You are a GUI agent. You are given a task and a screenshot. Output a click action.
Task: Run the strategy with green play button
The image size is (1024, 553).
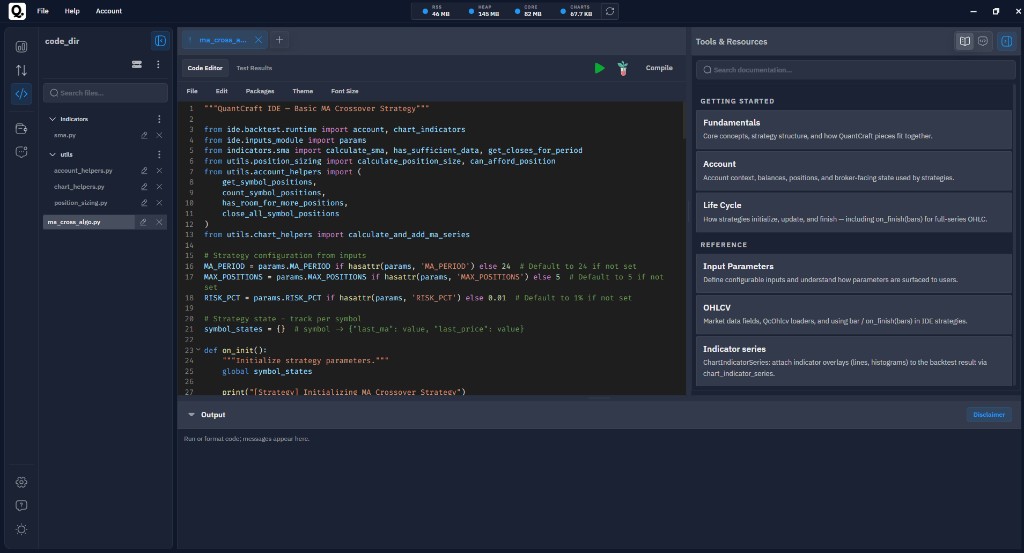coord(600,68)
